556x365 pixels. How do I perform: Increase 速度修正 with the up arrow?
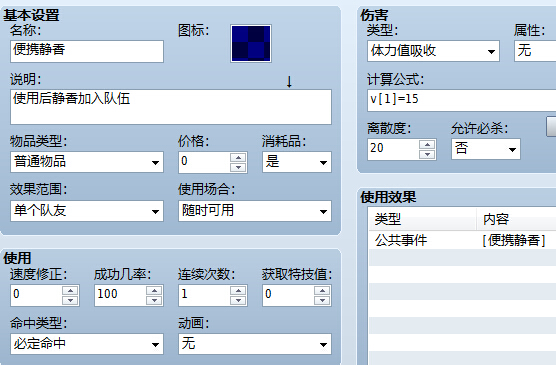point(70,291)
